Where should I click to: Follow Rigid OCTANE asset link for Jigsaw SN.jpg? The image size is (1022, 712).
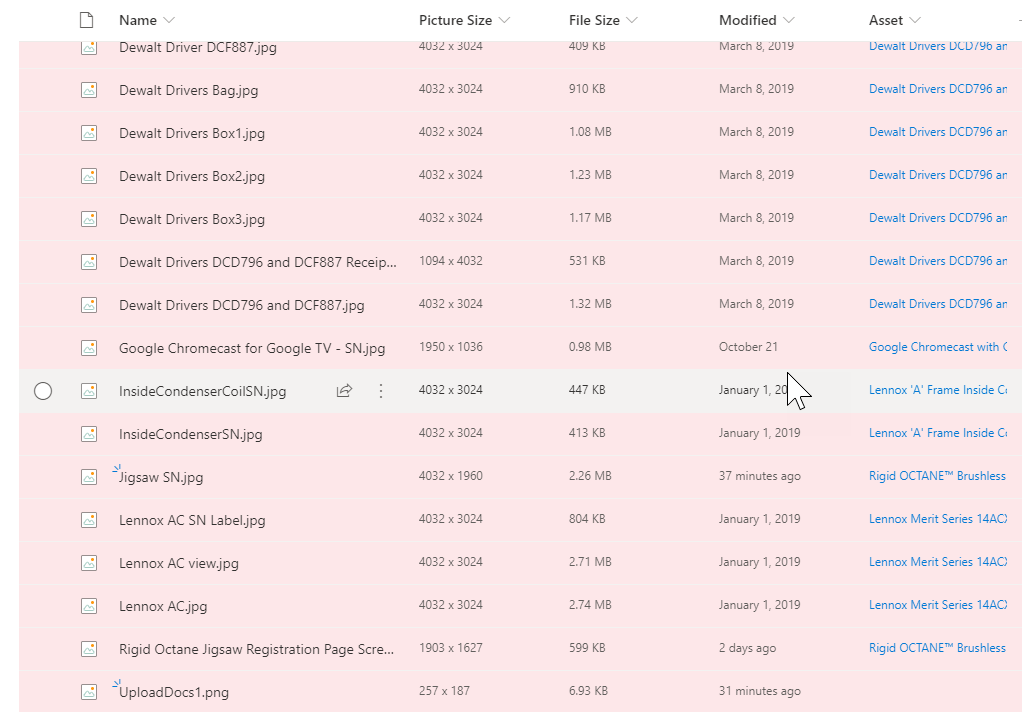pyautogui.click(x=937, y=476)
